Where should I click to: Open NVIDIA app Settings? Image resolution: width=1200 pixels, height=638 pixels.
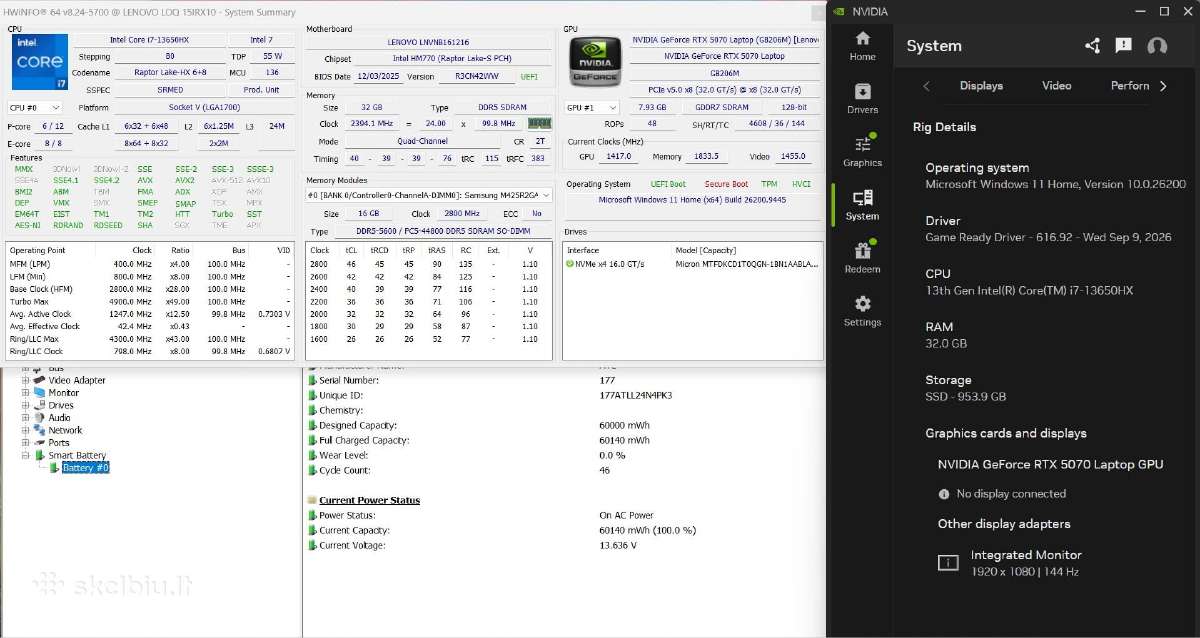862,311
